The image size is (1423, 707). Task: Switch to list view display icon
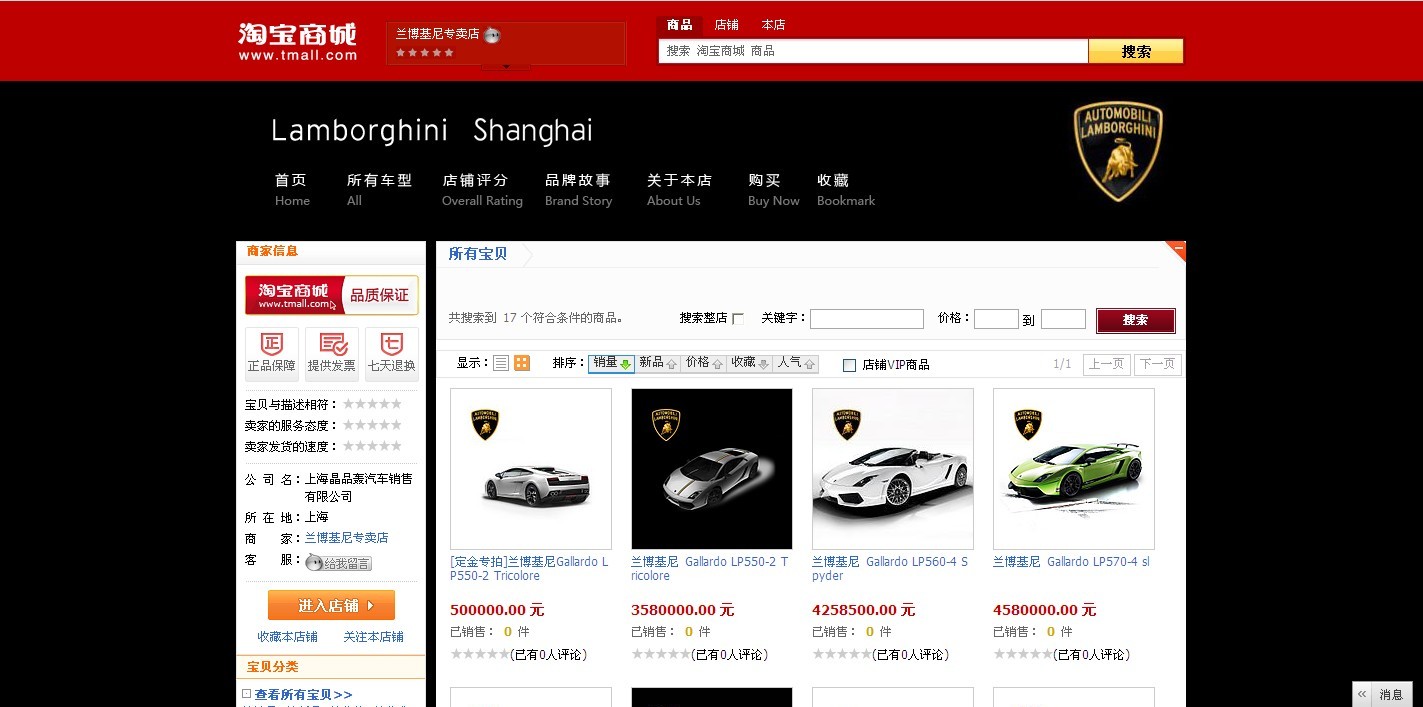point(501,363)
